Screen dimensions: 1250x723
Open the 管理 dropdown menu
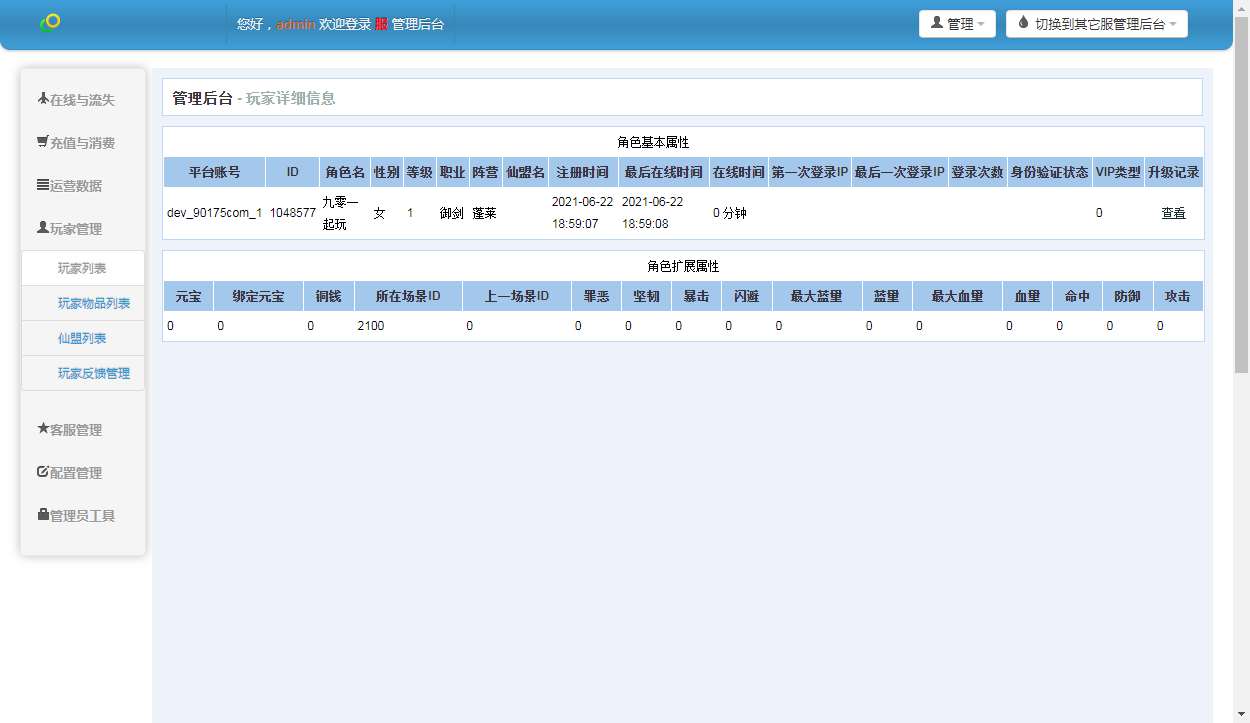957,23
